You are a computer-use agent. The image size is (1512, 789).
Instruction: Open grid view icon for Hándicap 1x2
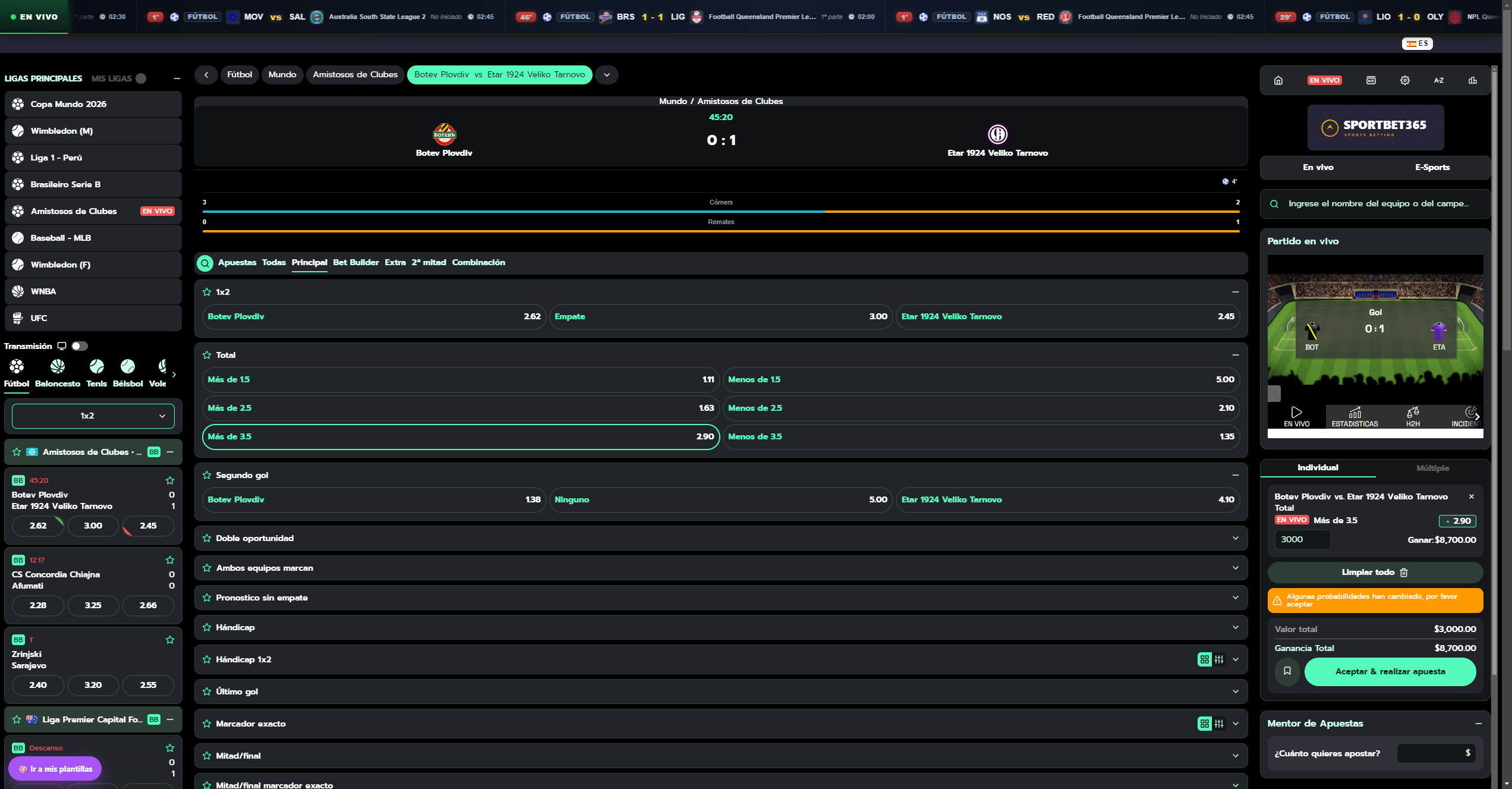(1205, 659)
